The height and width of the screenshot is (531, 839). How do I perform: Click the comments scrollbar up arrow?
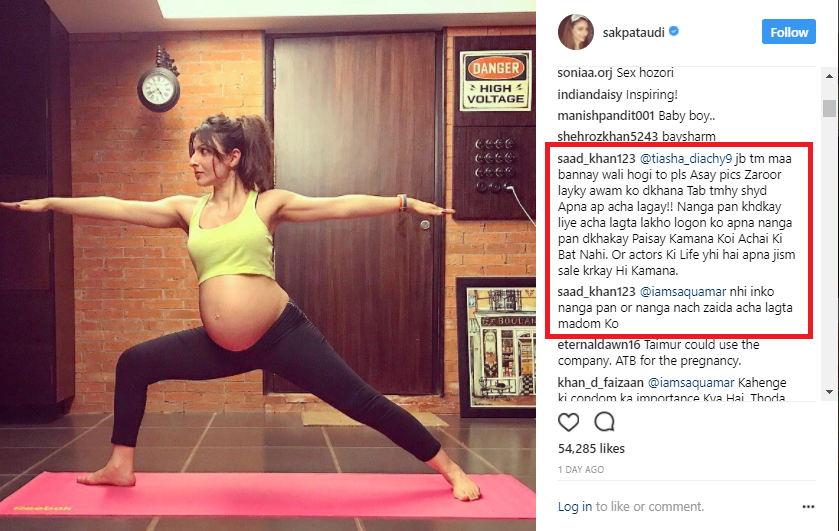(829, 77)
